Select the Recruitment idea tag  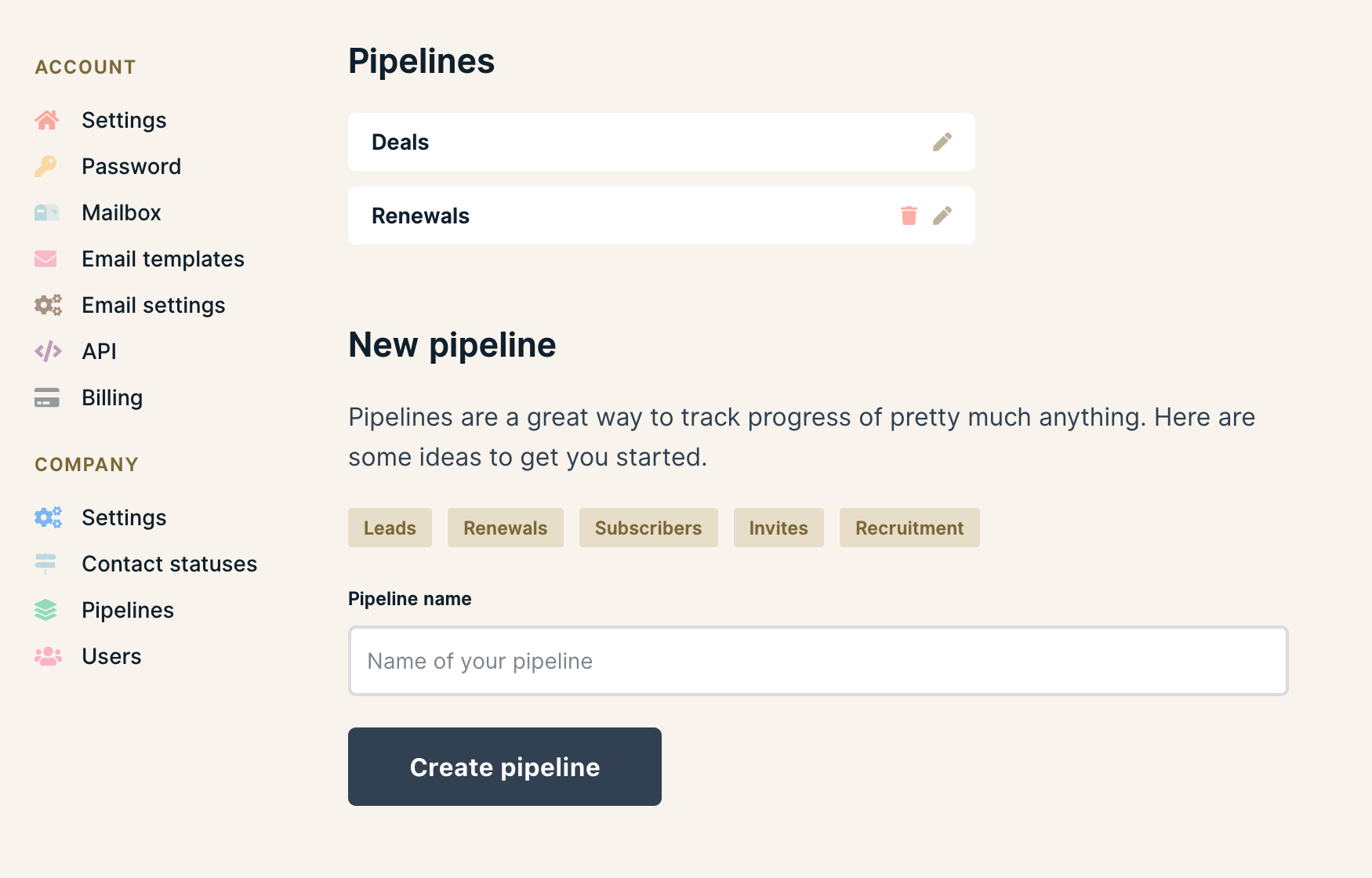(x=909, y=528)
